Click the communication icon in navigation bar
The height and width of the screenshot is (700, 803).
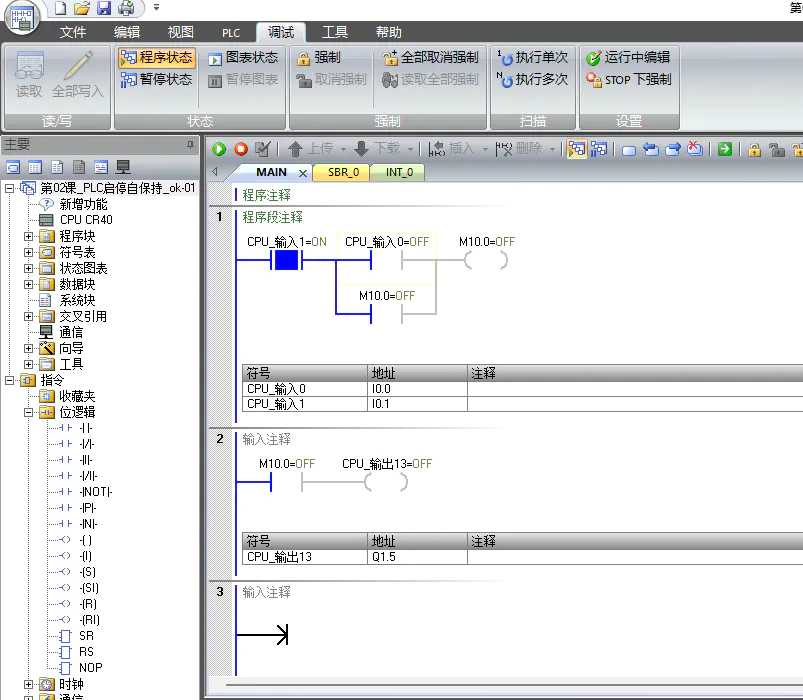pos(123,167)
